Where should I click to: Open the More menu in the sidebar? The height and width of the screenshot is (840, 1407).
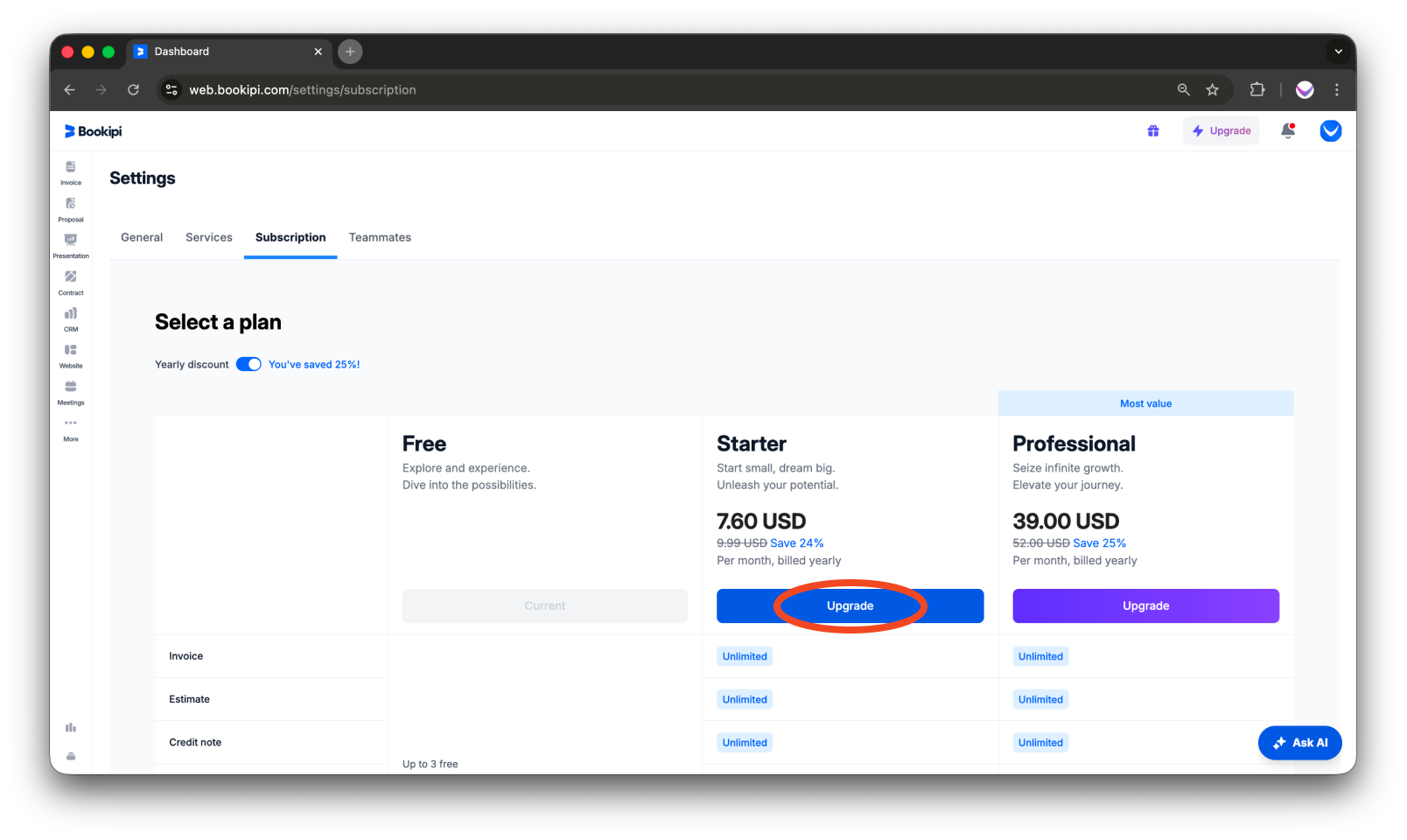[70, 429]
